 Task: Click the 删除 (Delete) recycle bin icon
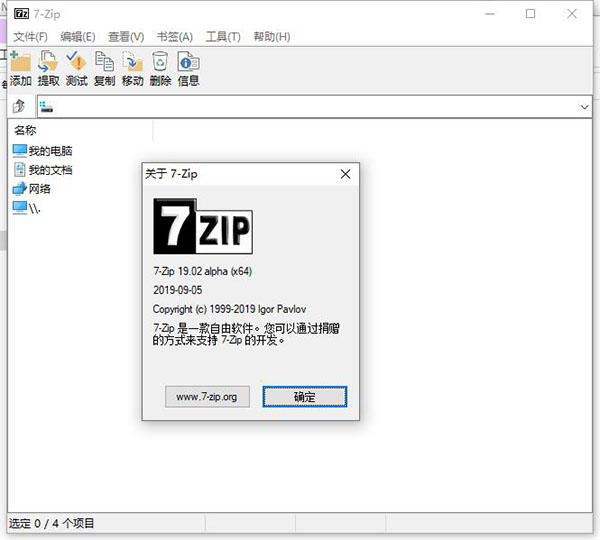[x=160, y=61]
